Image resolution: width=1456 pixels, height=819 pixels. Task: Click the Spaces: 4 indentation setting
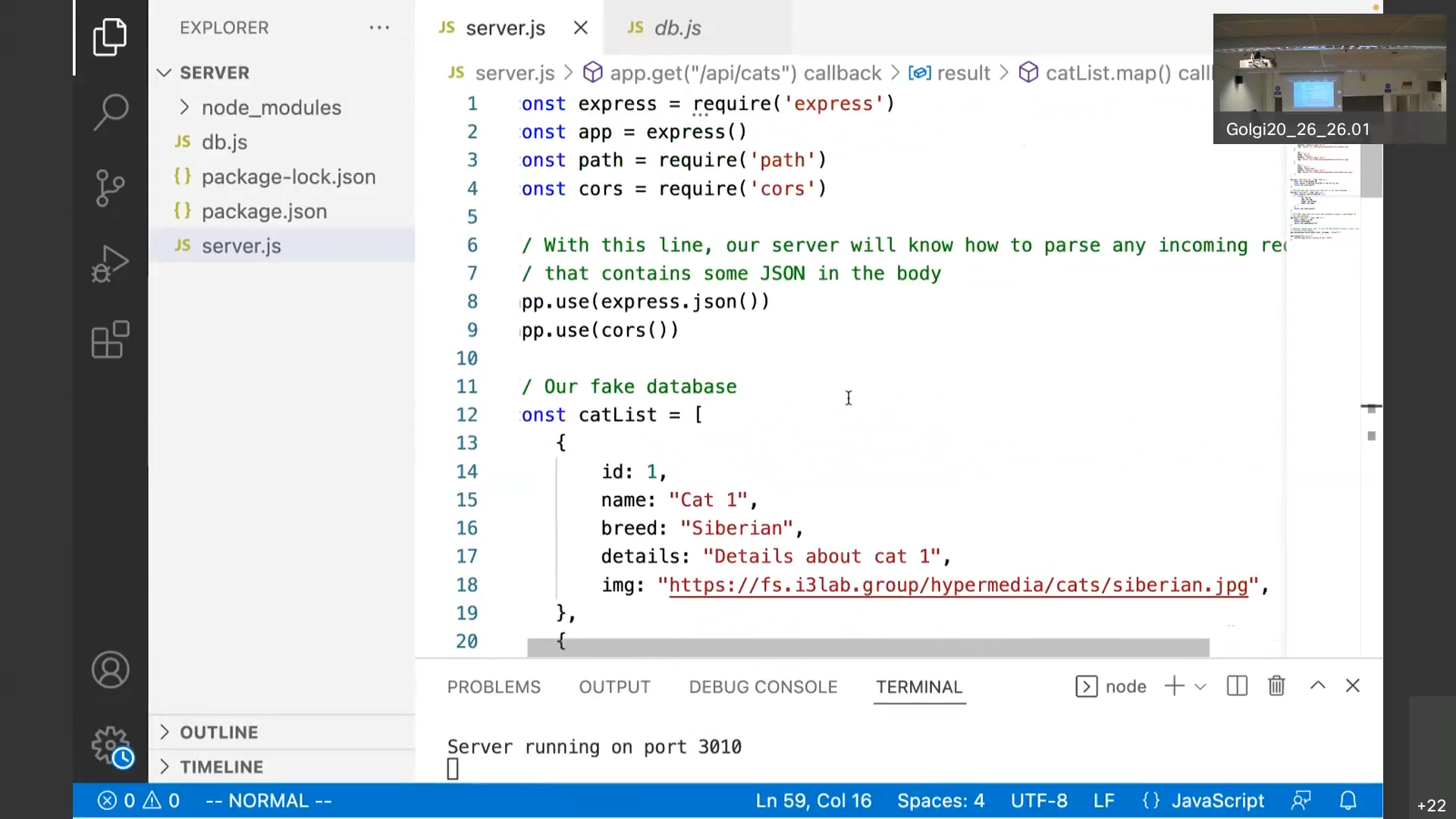[x=940, y=801]
